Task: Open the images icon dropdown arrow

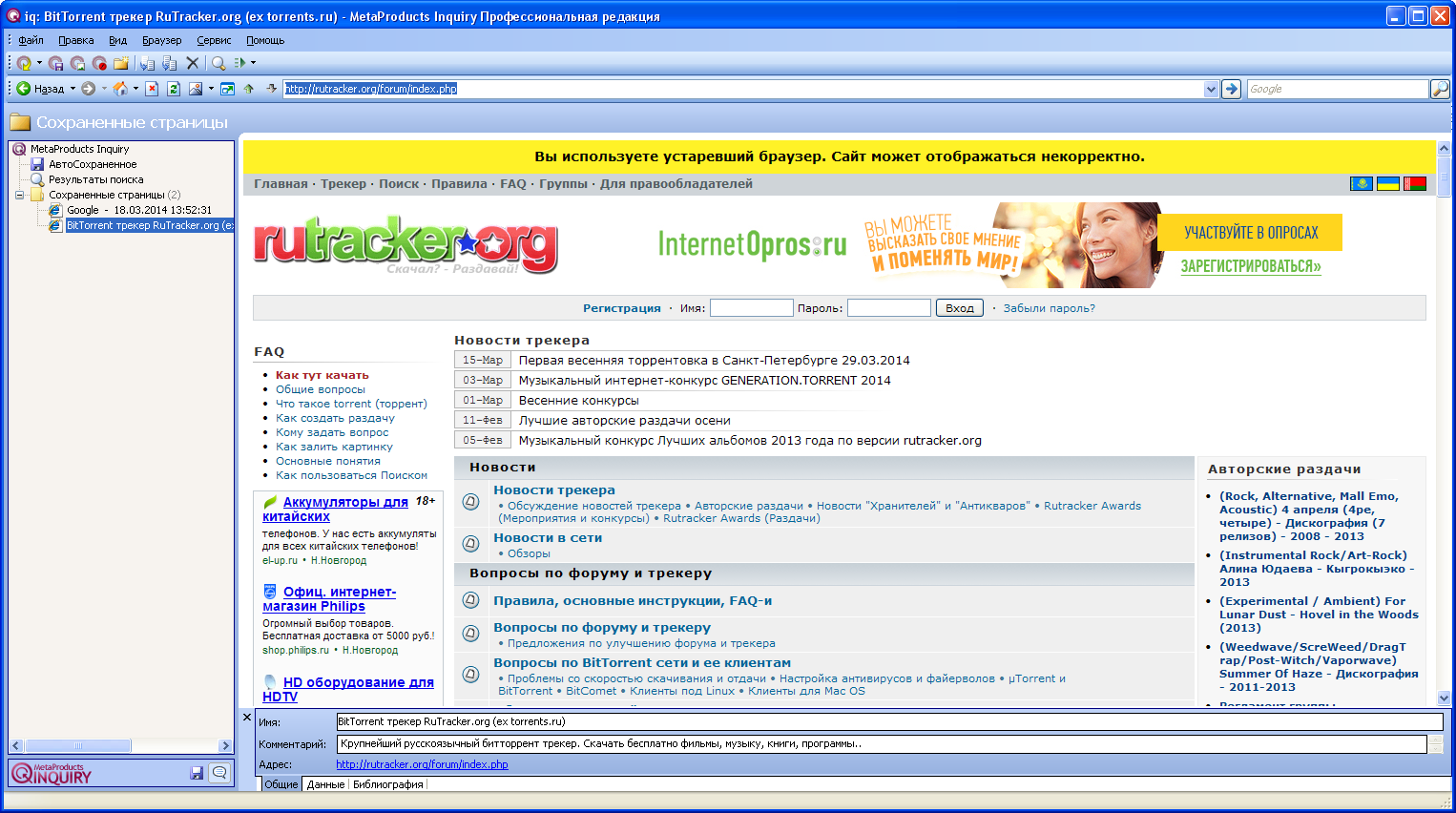Action: point(211,89)
